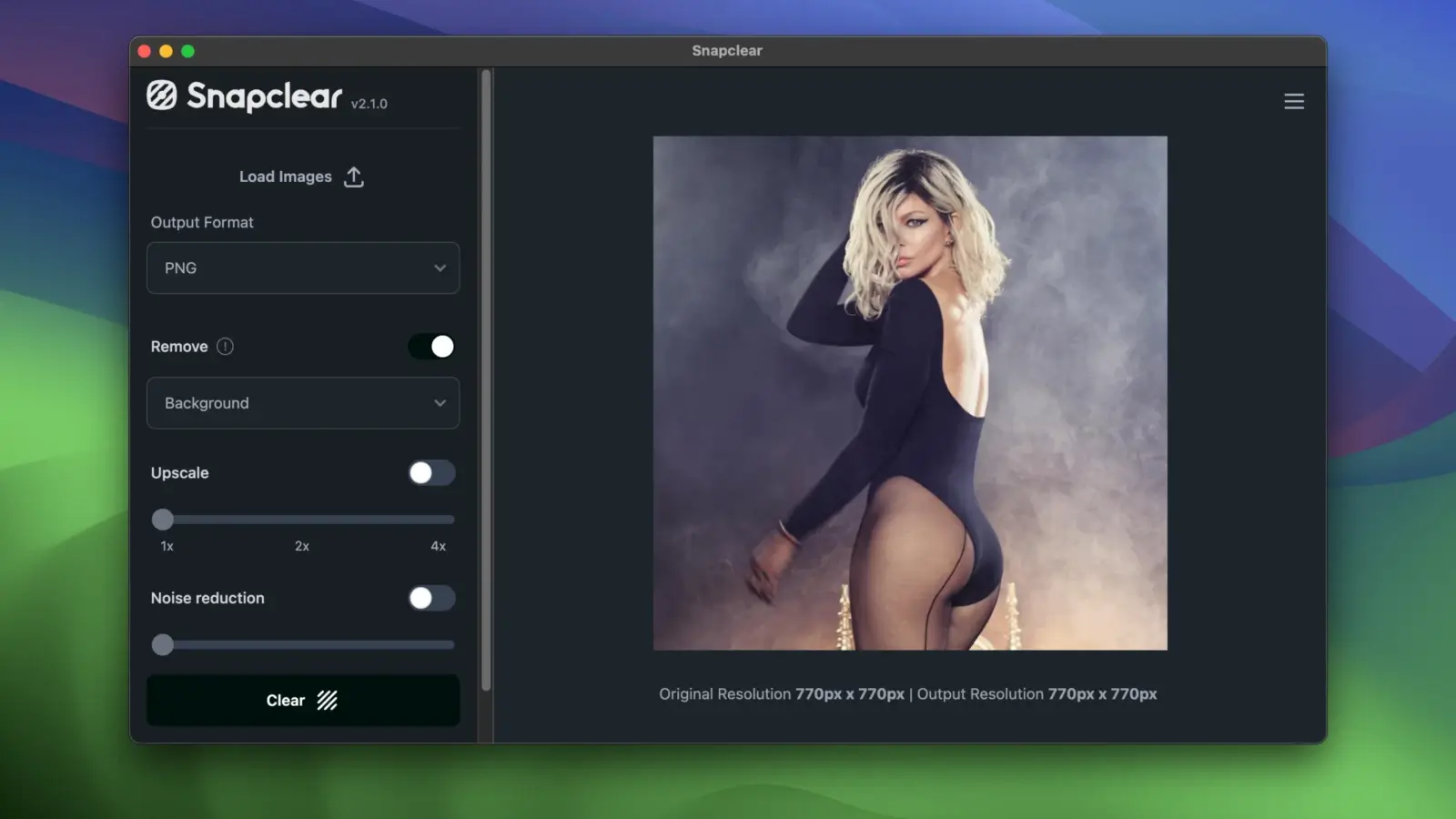Click the Noise reduction slider handle
Viewport: 1456px width, 819px height.
point(163,645)
